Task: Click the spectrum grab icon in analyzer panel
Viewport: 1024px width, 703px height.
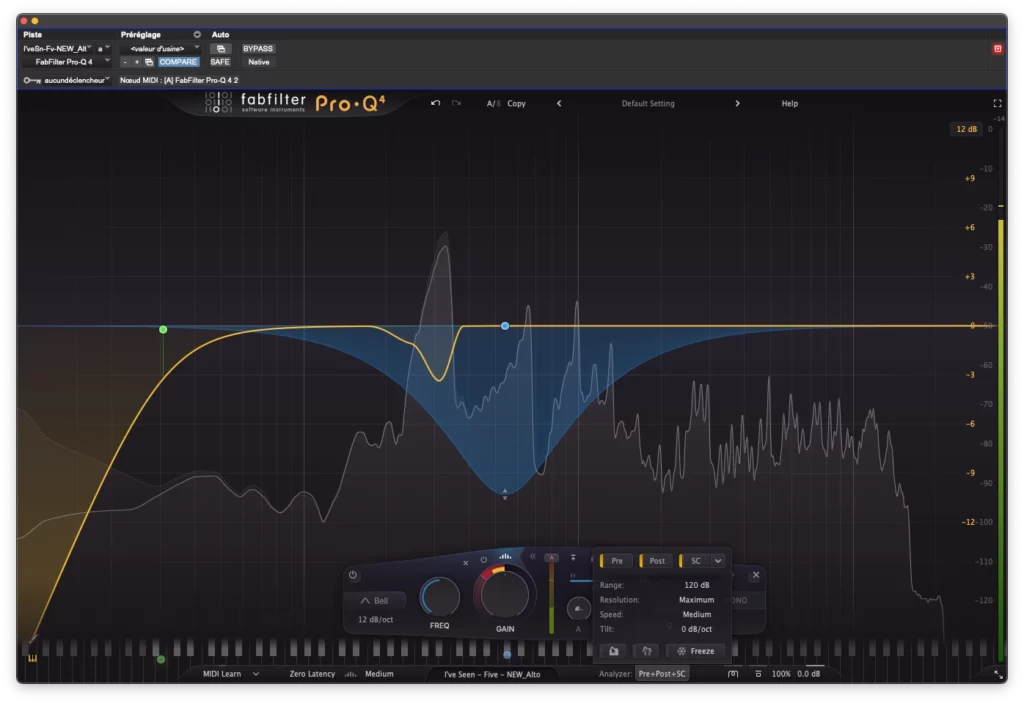Action: coord(614,651)
